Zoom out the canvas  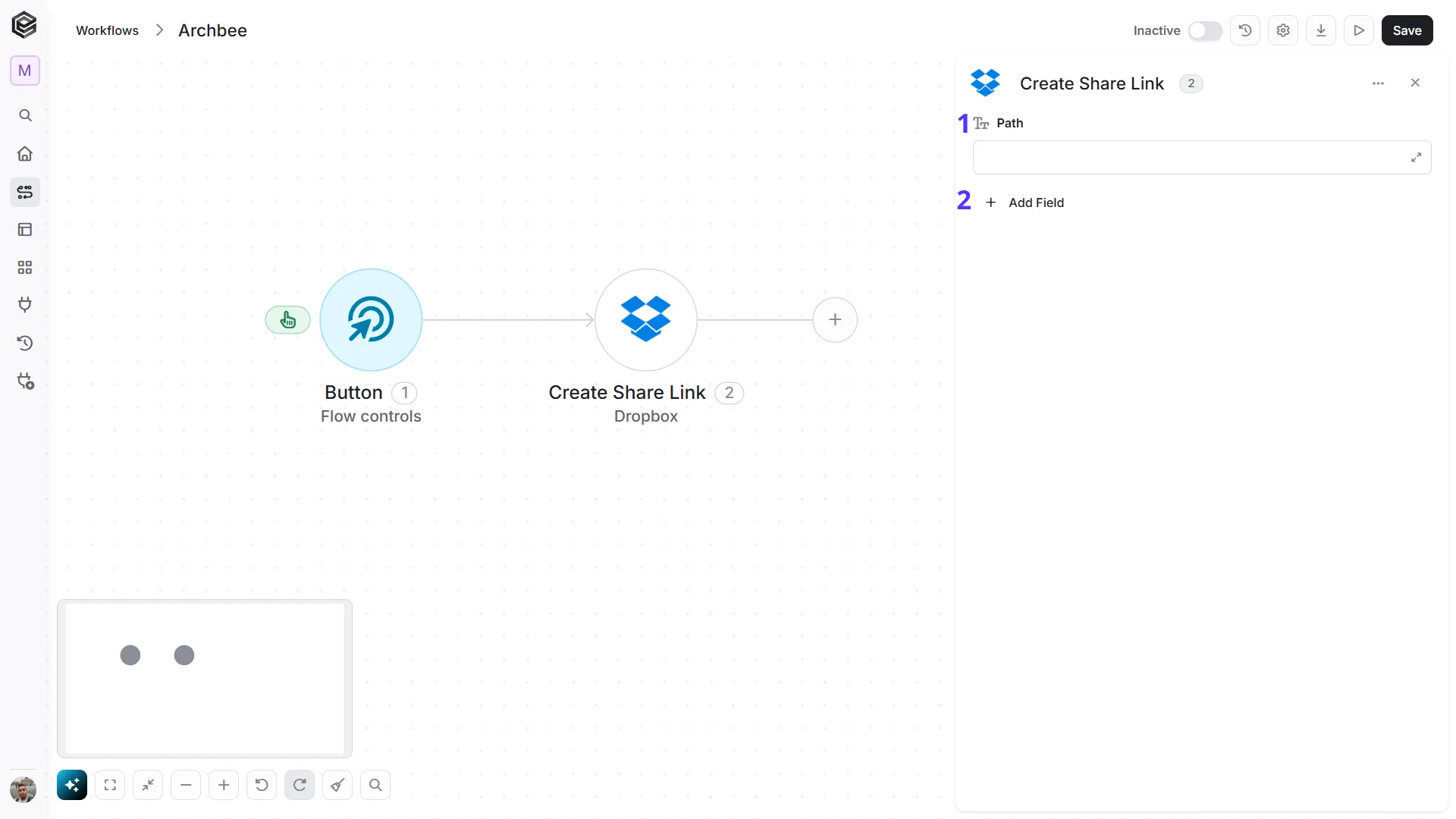(186, 785)
